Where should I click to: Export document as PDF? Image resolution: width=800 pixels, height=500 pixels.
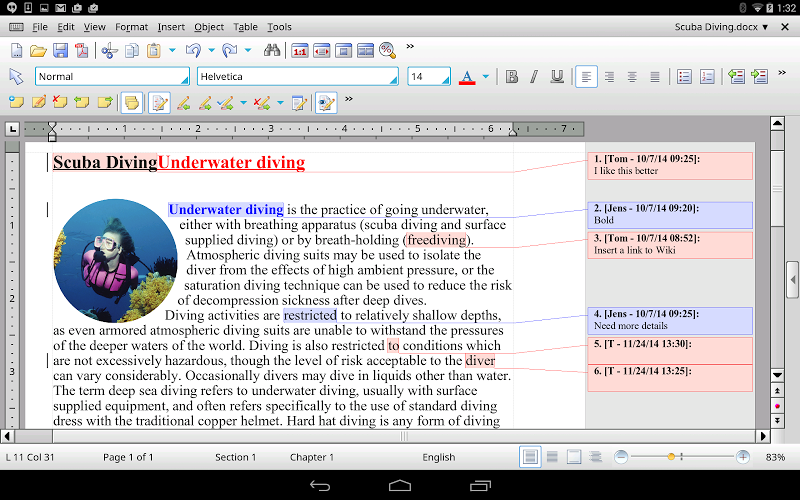[82, 50]
